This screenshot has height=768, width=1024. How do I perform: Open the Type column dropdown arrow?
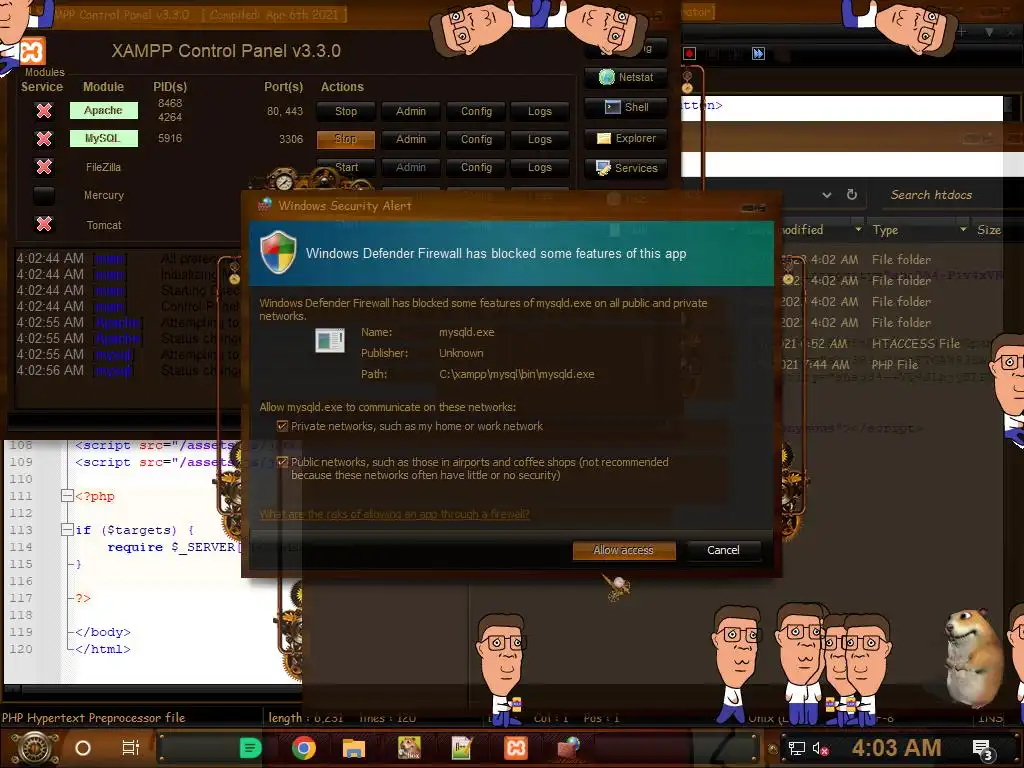963,230
